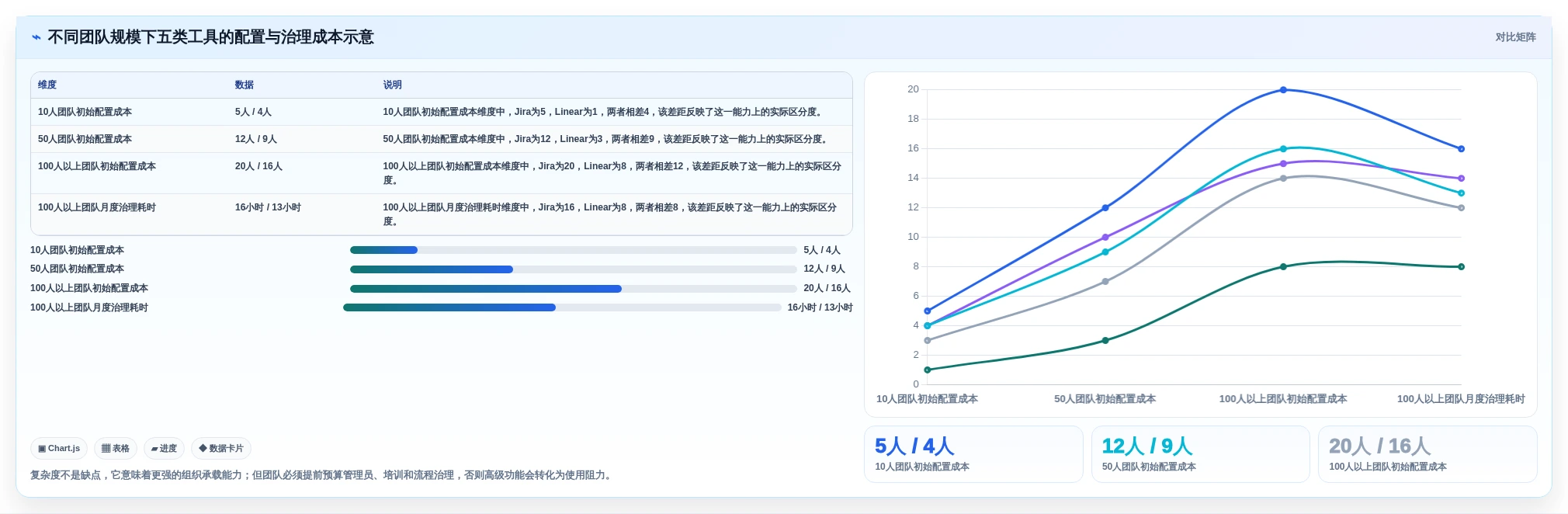
Task: Click the progress bar for 50人团队初始配置成本
Action: (x=573, y=269)
